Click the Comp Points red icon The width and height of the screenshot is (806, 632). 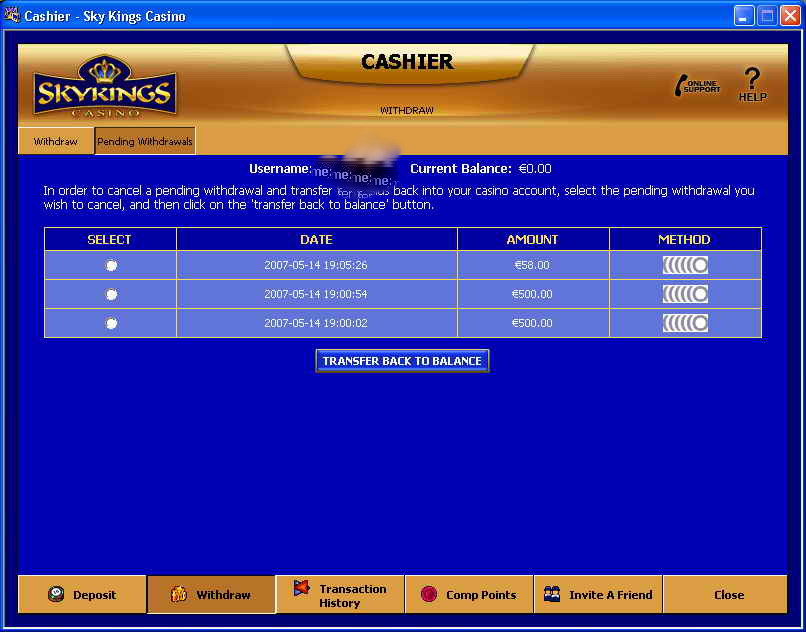(x=428, y=594)
